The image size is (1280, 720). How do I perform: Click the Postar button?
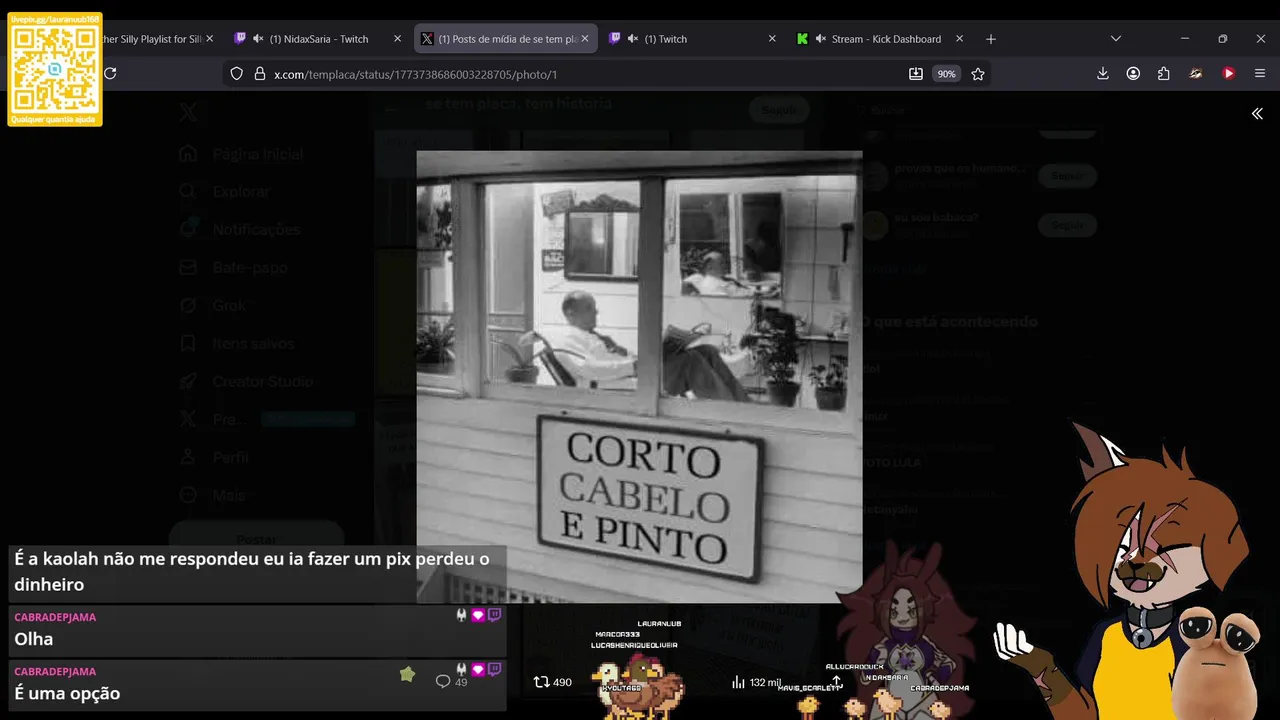pos(256,537)
